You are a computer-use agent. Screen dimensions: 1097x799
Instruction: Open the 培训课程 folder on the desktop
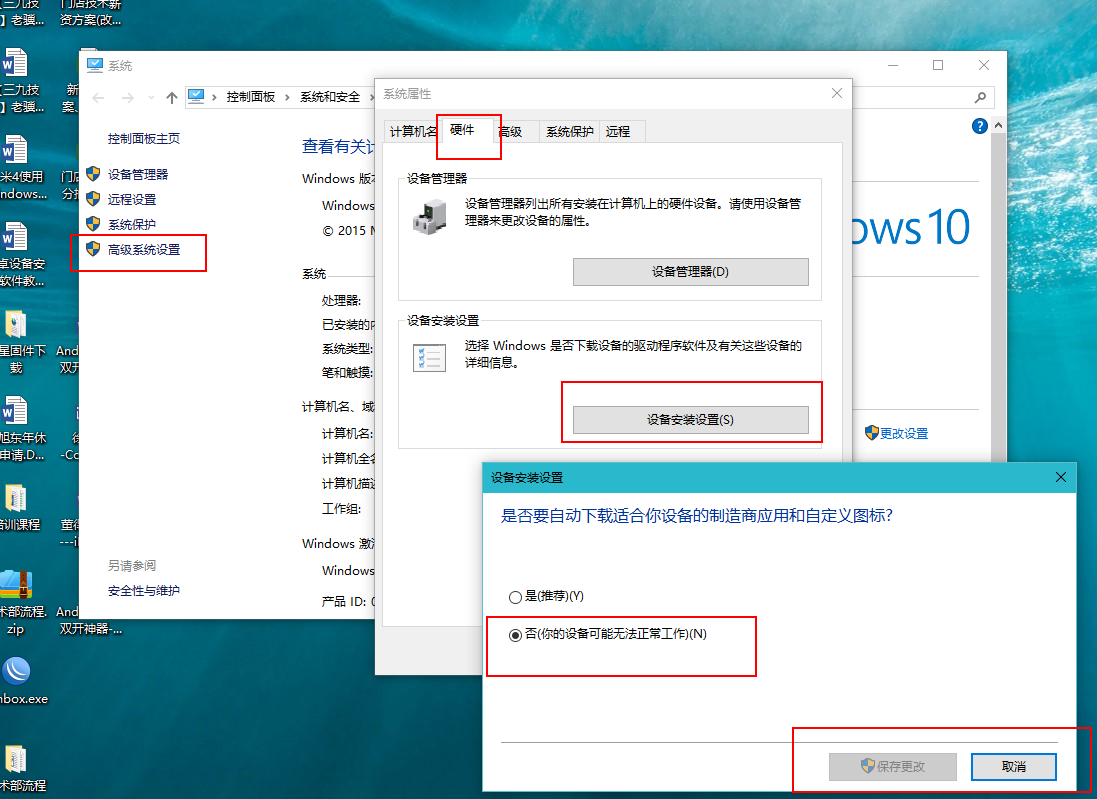tap(16, 507)
